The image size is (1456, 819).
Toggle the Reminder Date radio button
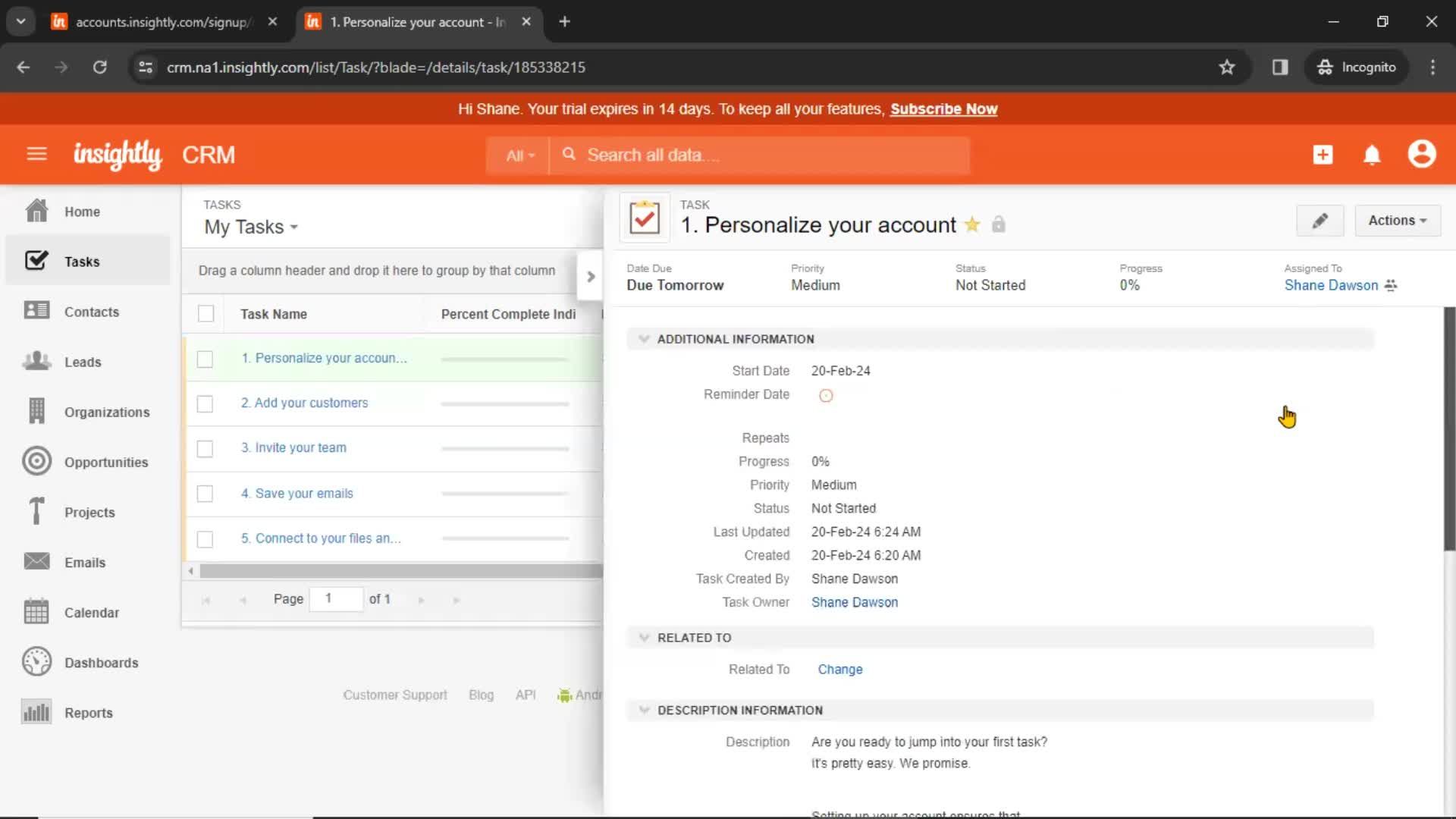coord(826,394)
